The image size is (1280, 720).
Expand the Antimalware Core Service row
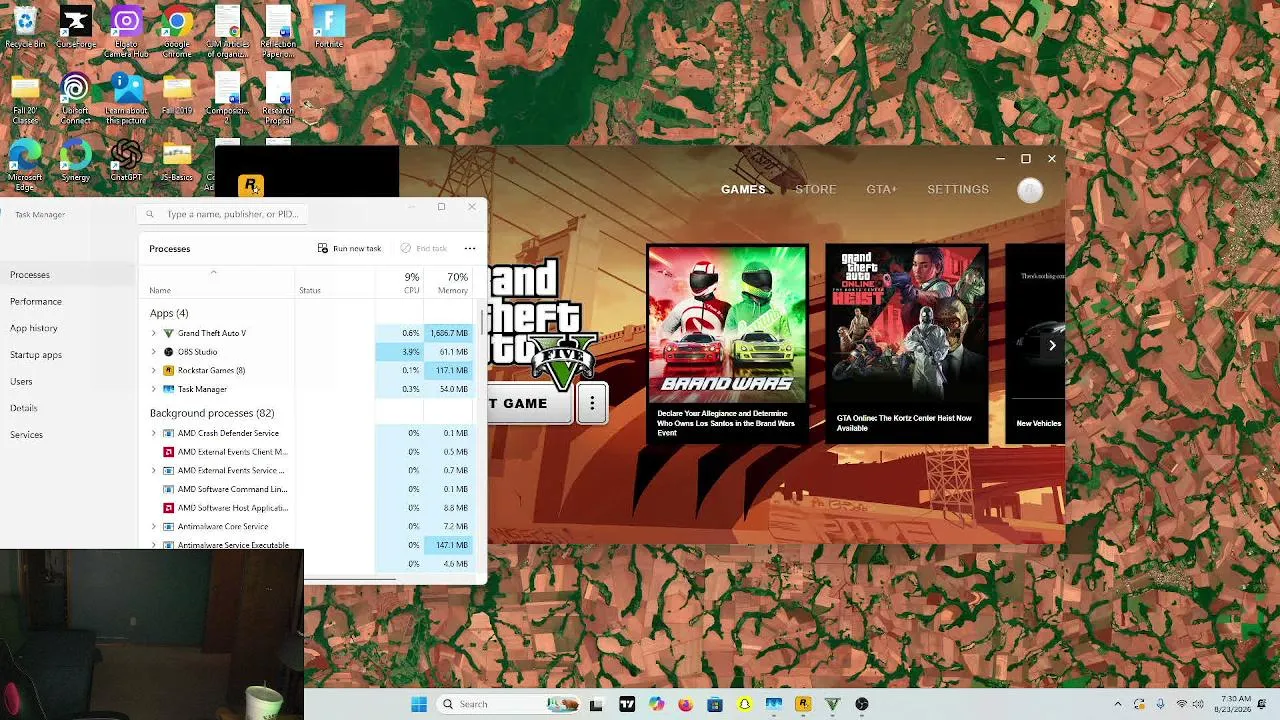coord(154,526)
